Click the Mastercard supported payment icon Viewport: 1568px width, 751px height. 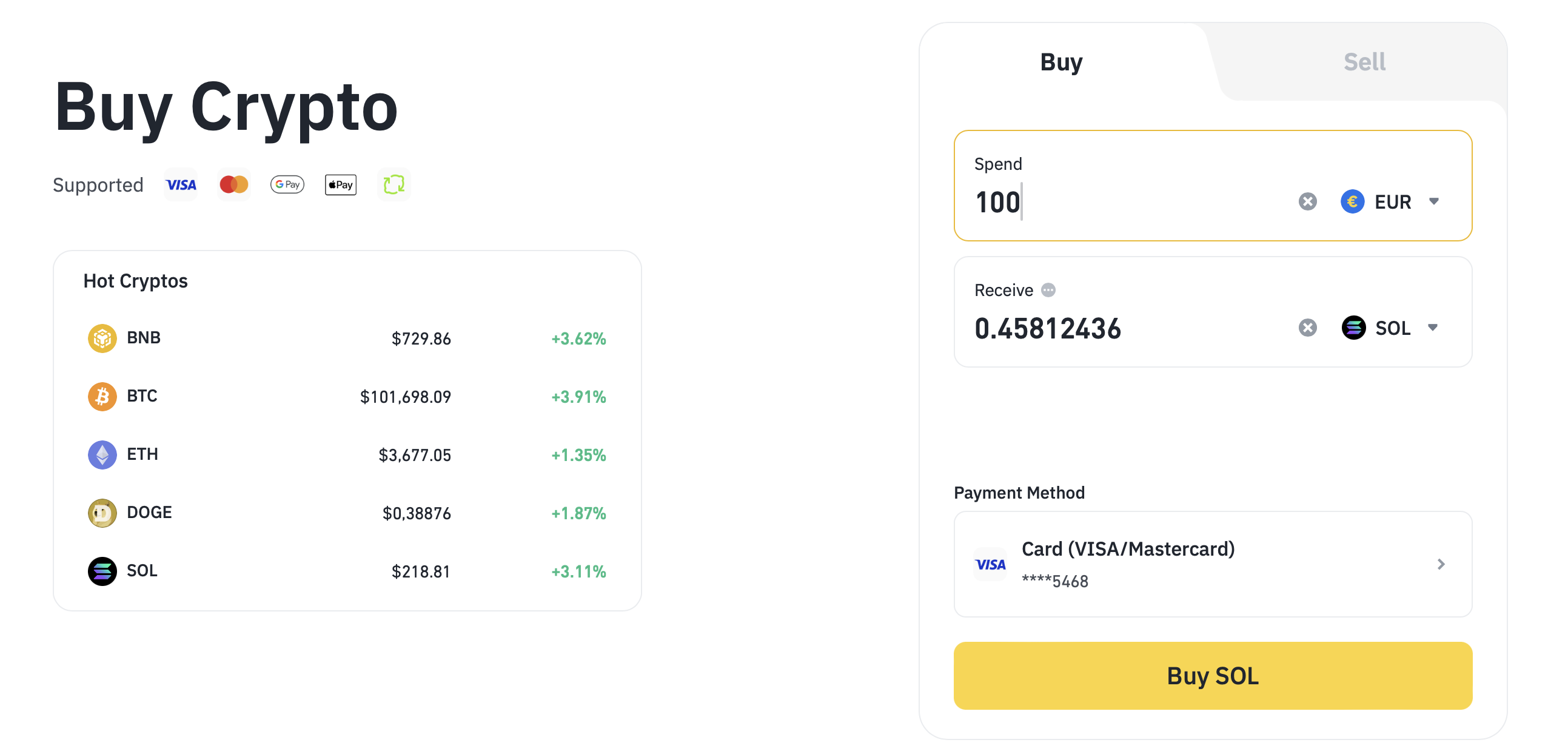pyautogui.click(x=233, y=184)
